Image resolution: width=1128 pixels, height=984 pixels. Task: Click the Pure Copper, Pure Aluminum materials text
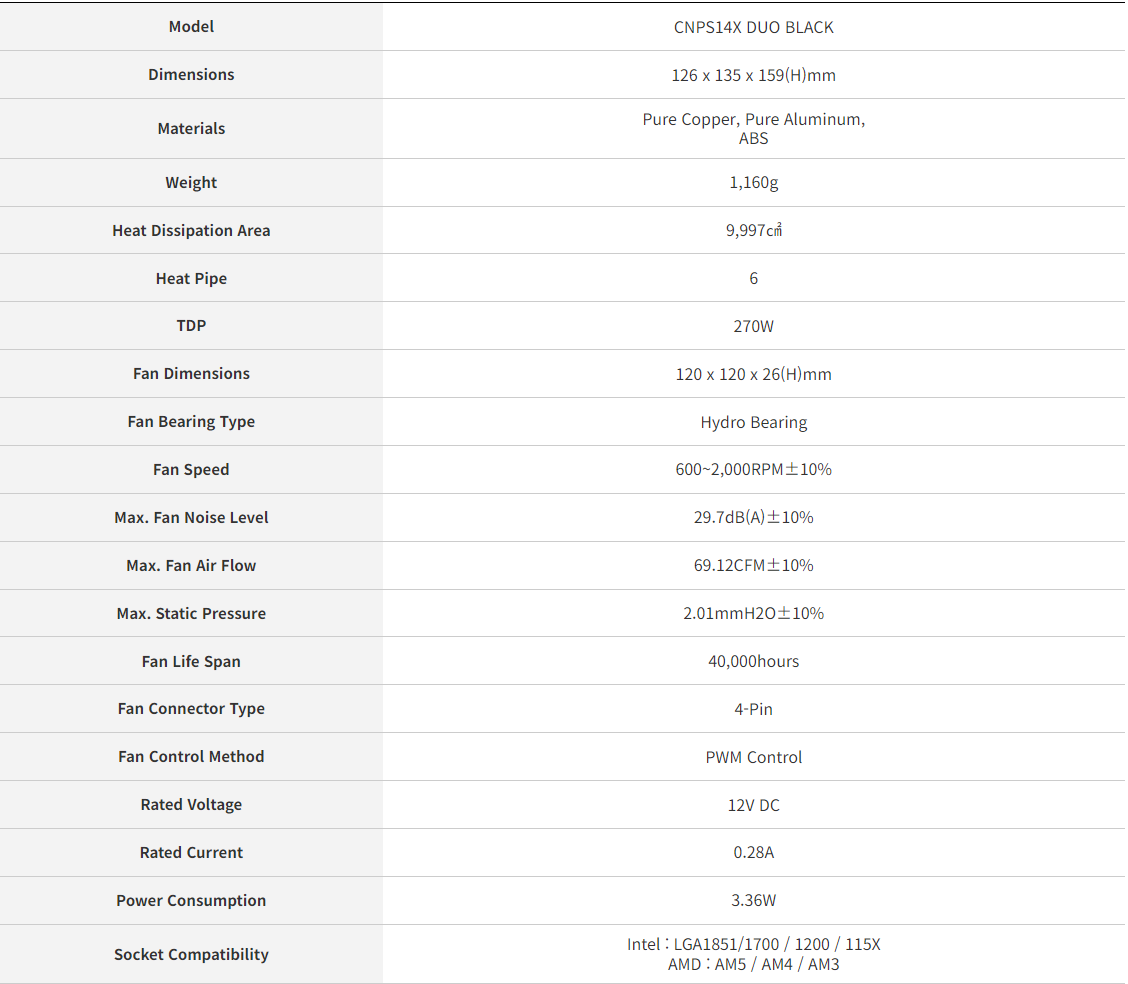(x=753, y=119)
